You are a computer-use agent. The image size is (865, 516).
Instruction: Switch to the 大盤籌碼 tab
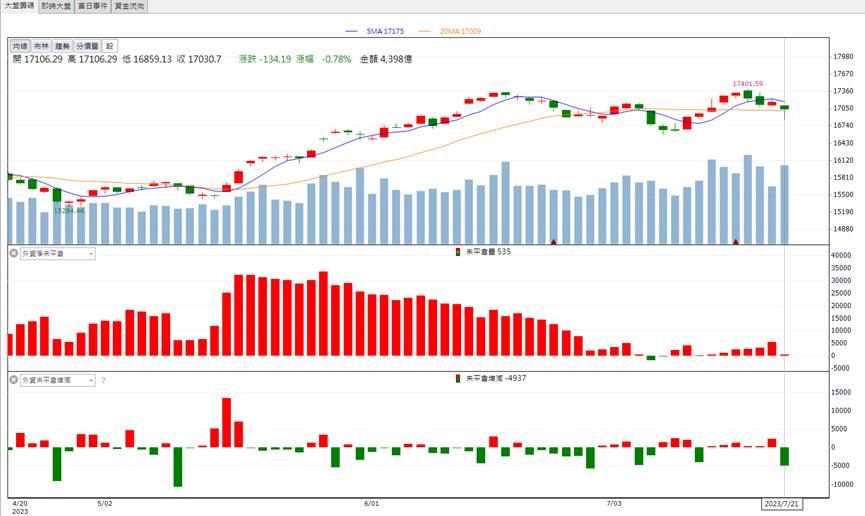pos(19,6)
